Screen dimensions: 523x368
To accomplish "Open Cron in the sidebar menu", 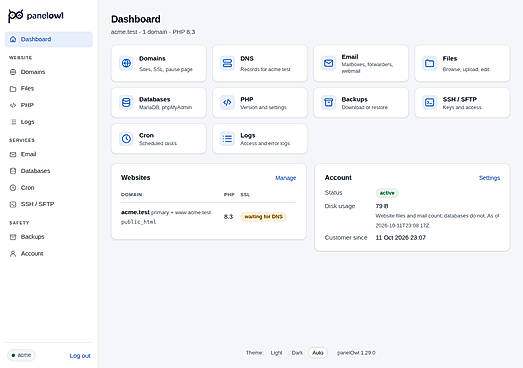I will pos(49,188).
